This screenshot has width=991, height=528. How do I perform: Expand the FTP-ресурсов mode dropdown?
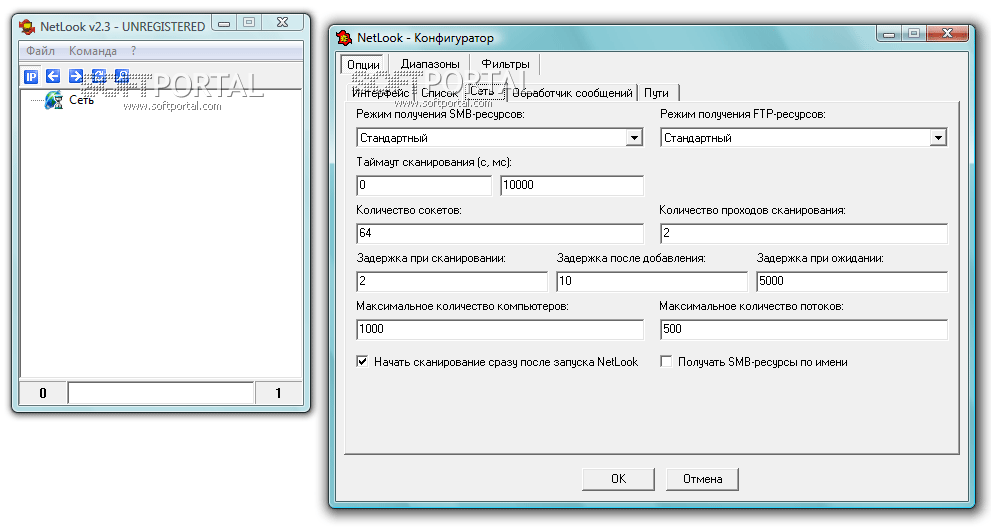tap(938, 138)
